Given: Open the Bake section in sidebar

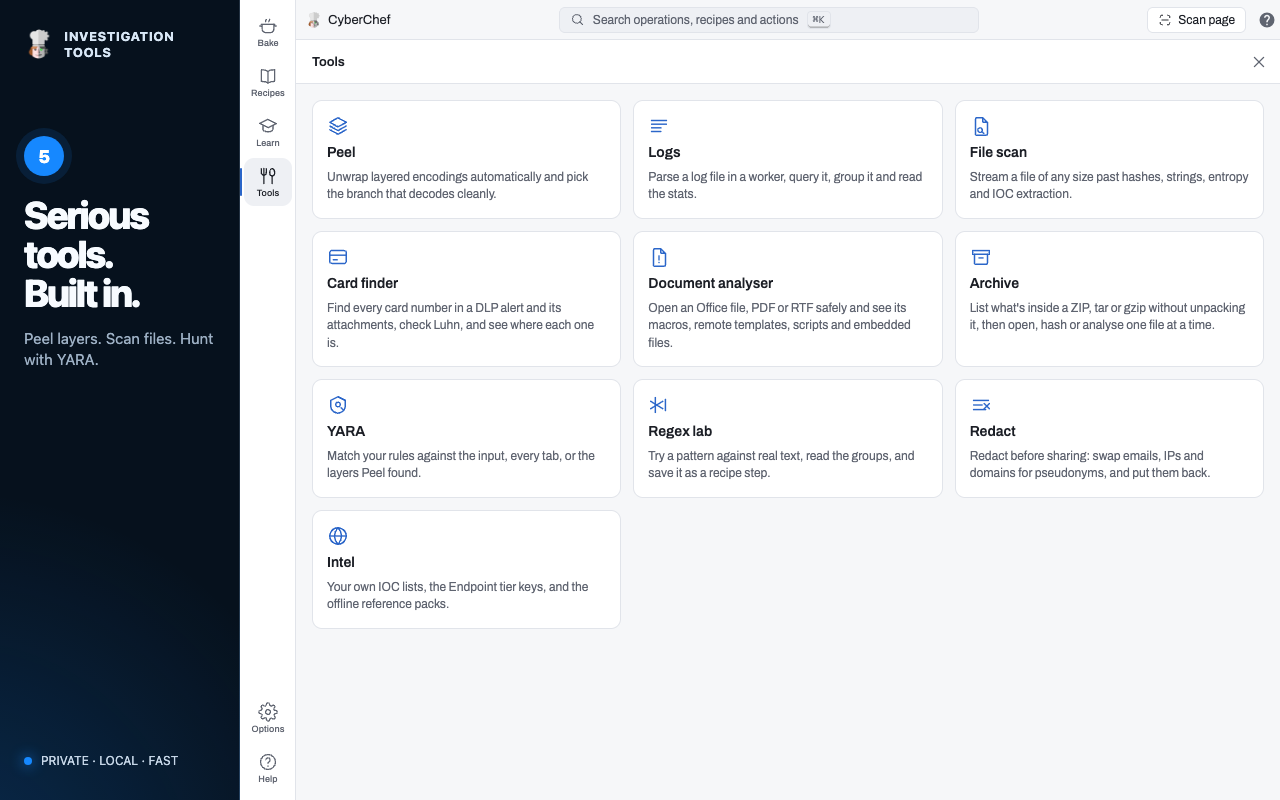Looking at the screenshot, I should [268, 32].
